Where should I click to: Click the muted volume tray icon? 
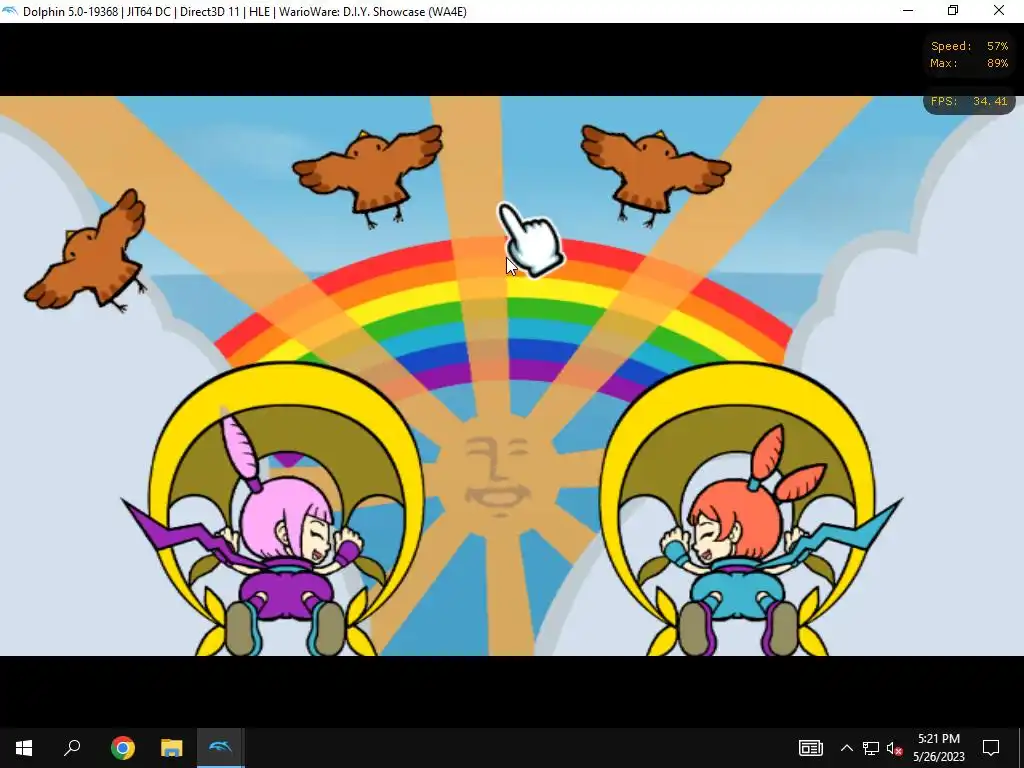tap(895, 748)
